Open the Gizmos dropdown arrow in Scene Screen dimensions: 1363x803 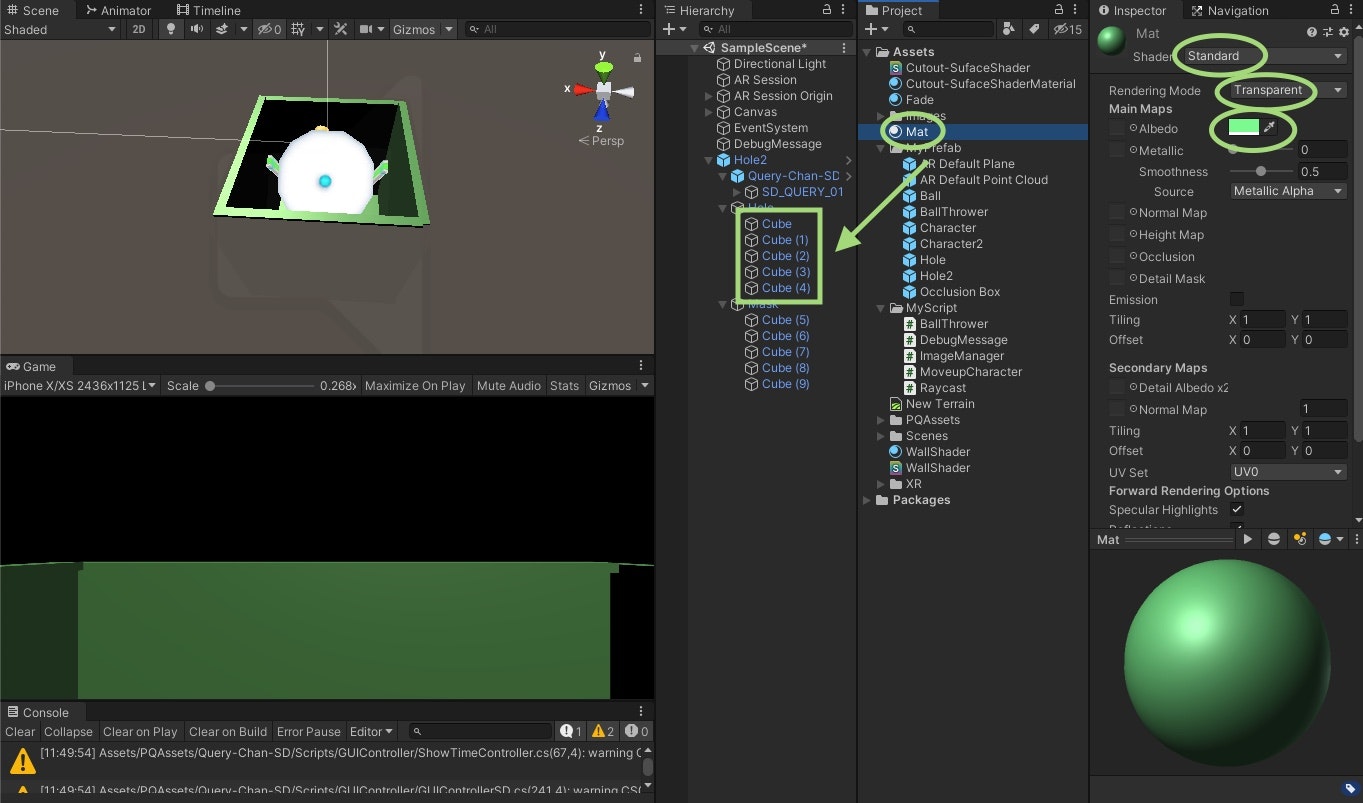click(x=448, y=29)
